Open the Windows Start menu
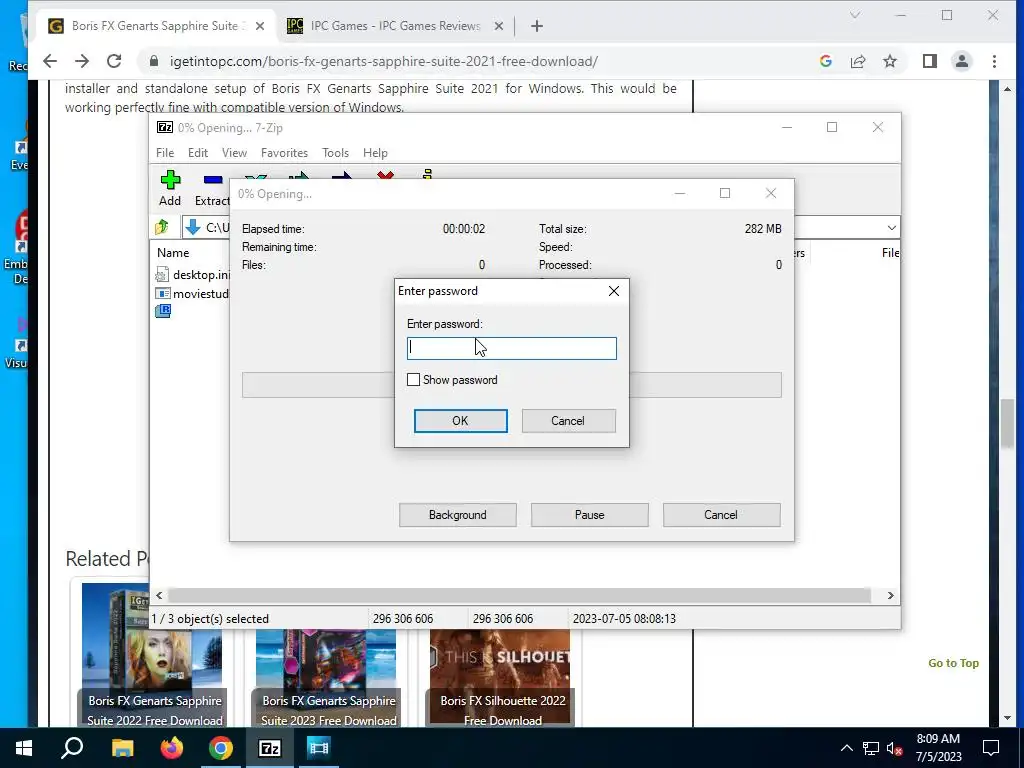This screenshot has height=768, width=1024. [x=24, y=748]
